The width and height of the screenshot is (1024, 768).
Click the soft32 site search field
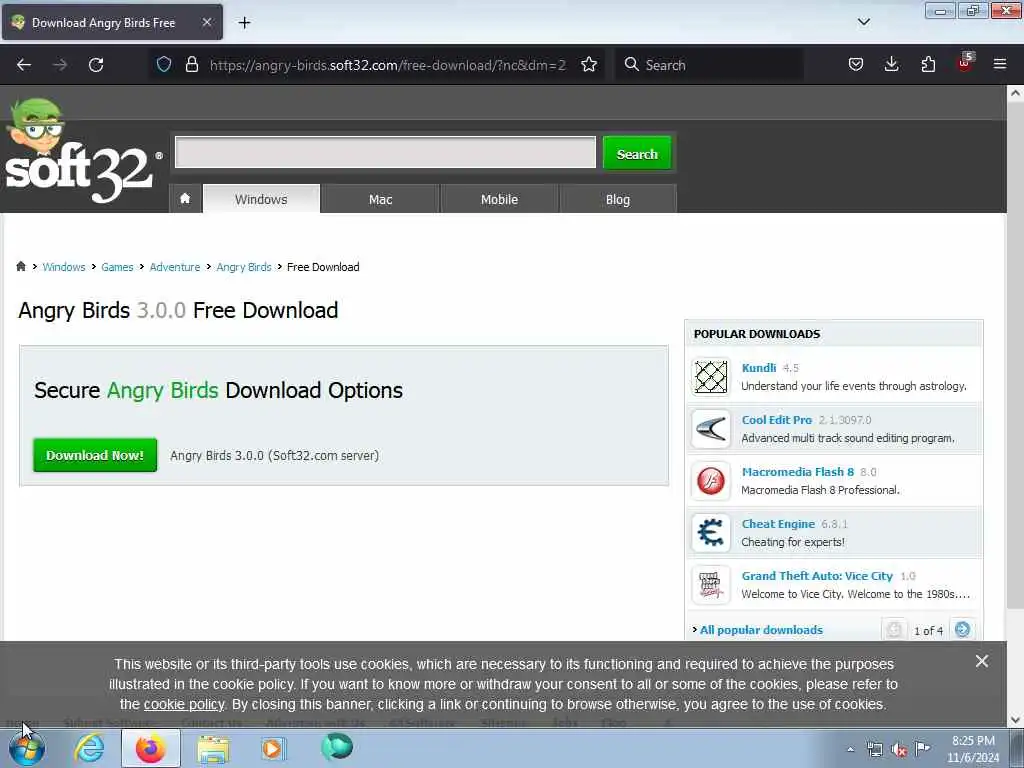[385, 152]
